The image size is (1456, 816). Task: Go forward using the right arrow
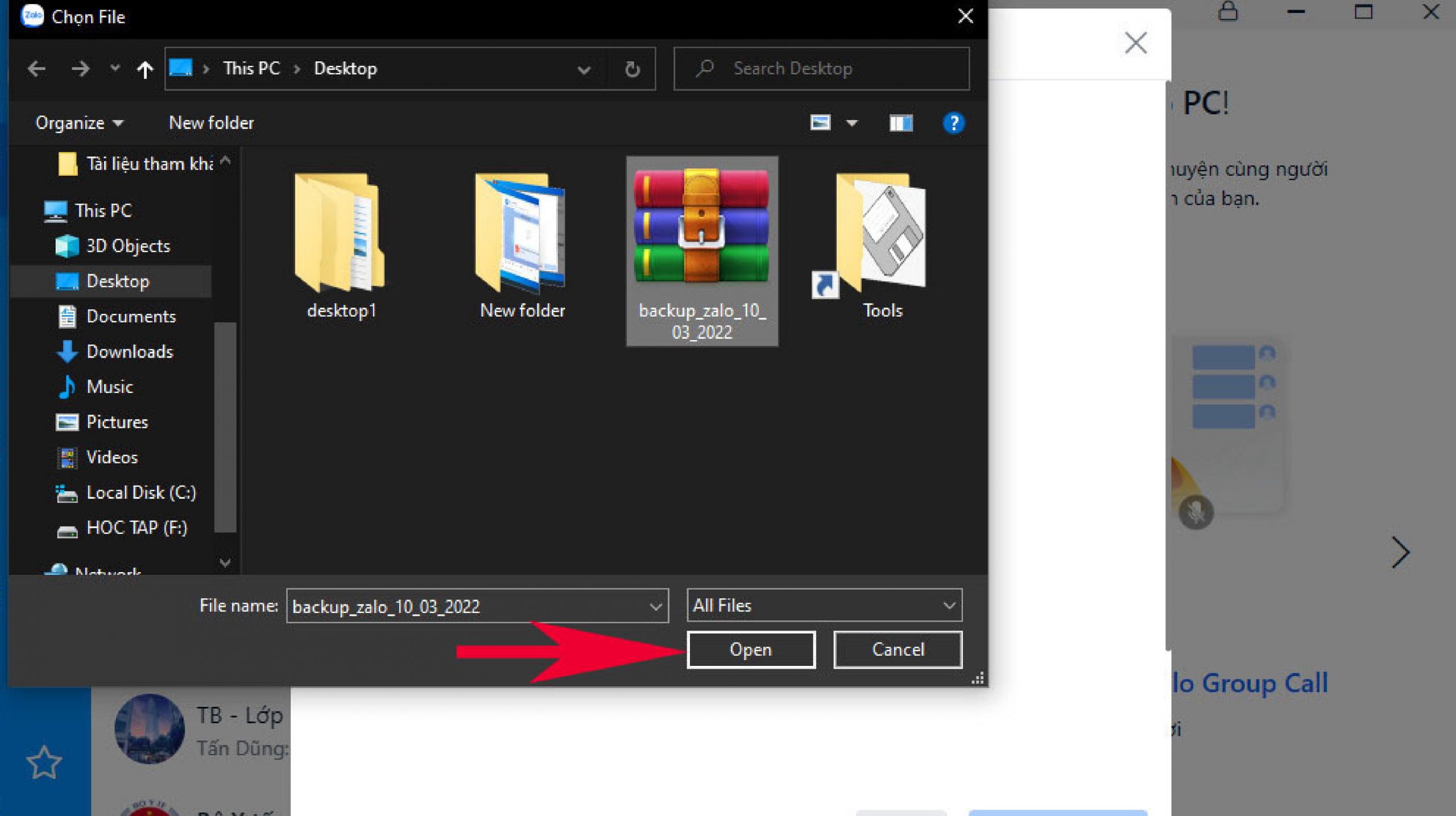pyautogui.click(x=80, y=69)
